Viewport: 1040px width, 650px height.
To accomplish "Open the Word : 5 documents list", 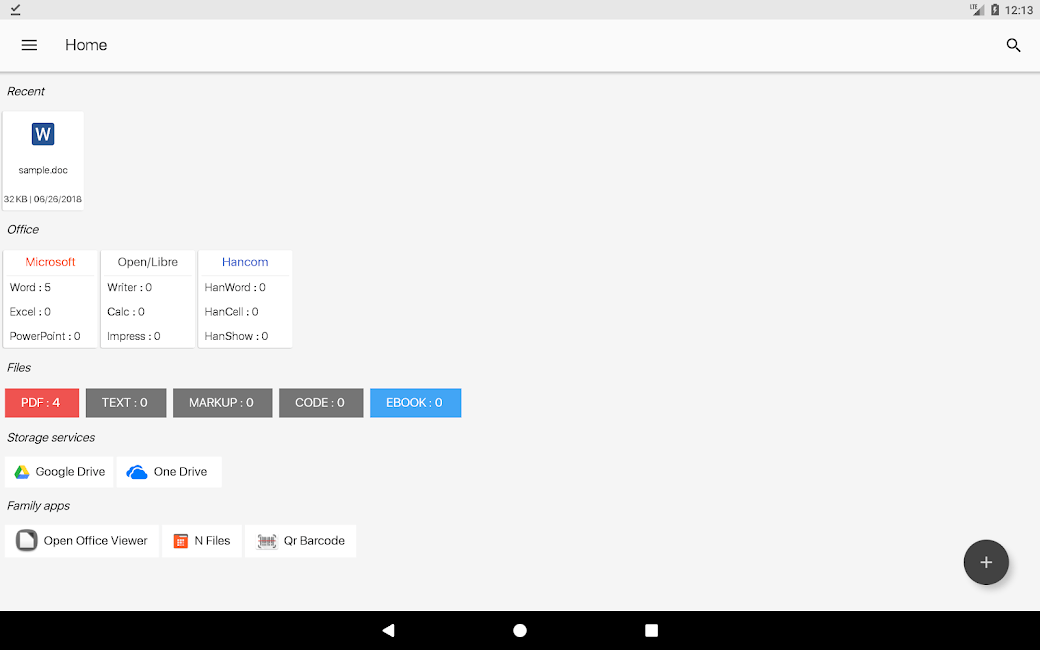I will (31, 287).
